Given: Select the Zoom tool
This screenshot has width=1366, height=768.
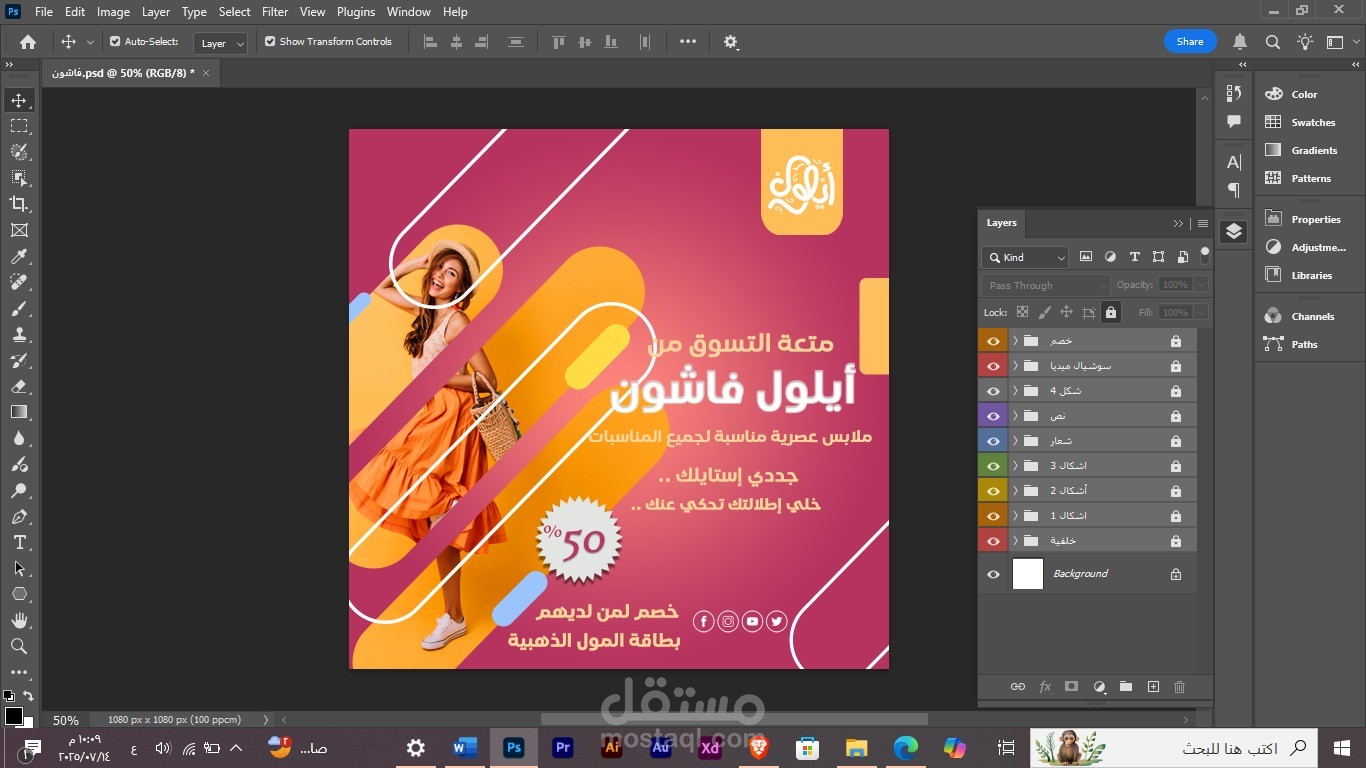Looking at the screenshot, I should pos(19,647).
